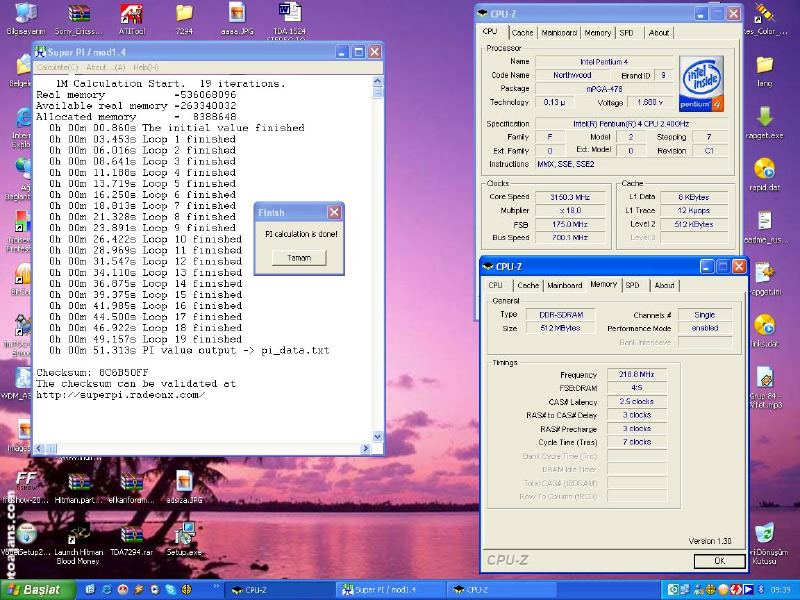This screenshot has height=600, width=800.
Task: Click the Super PI horizontal scrollbar right arrow
Action: [x=365, y=449]
